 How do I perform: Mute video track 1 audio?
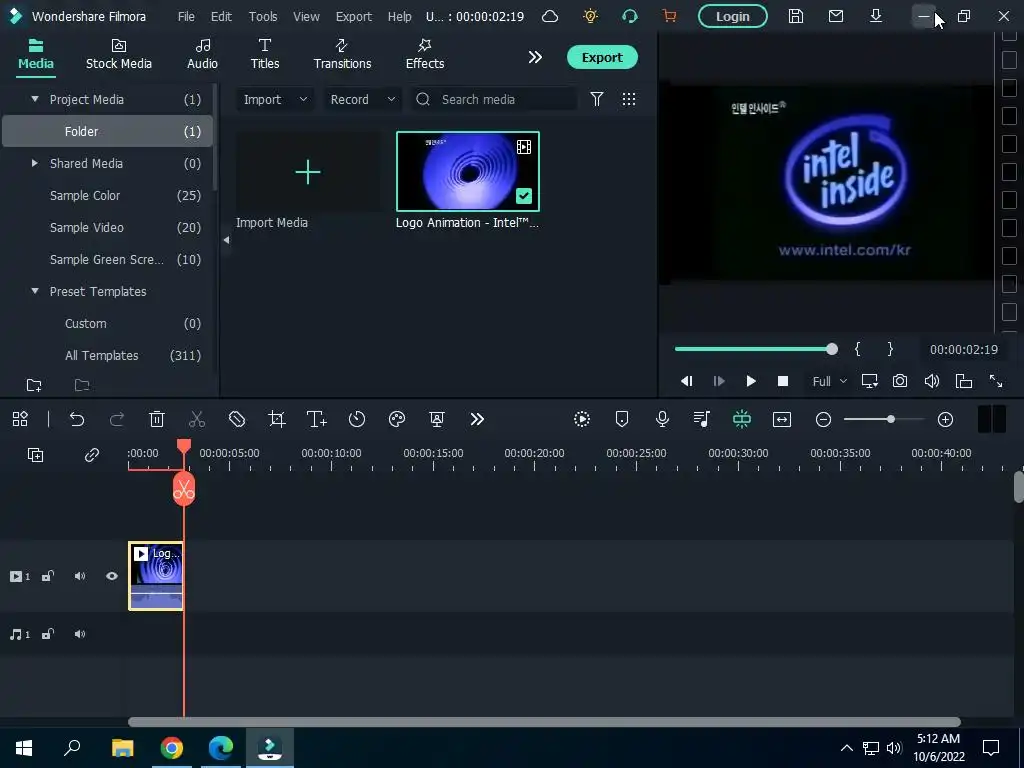tap(80, 577)
